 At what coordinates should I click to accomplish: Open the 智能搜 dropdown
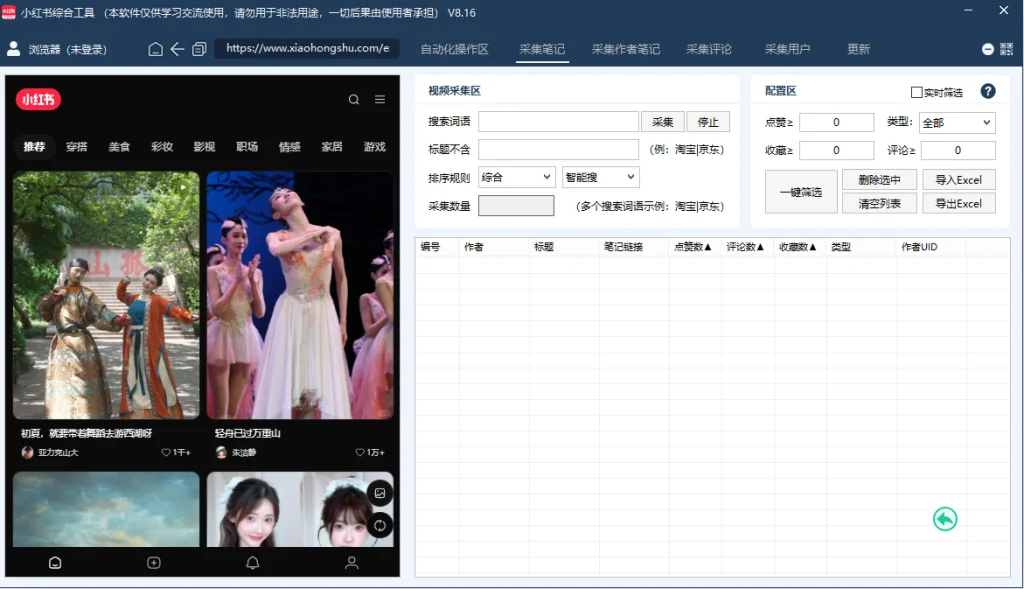(x=600, y=177)
